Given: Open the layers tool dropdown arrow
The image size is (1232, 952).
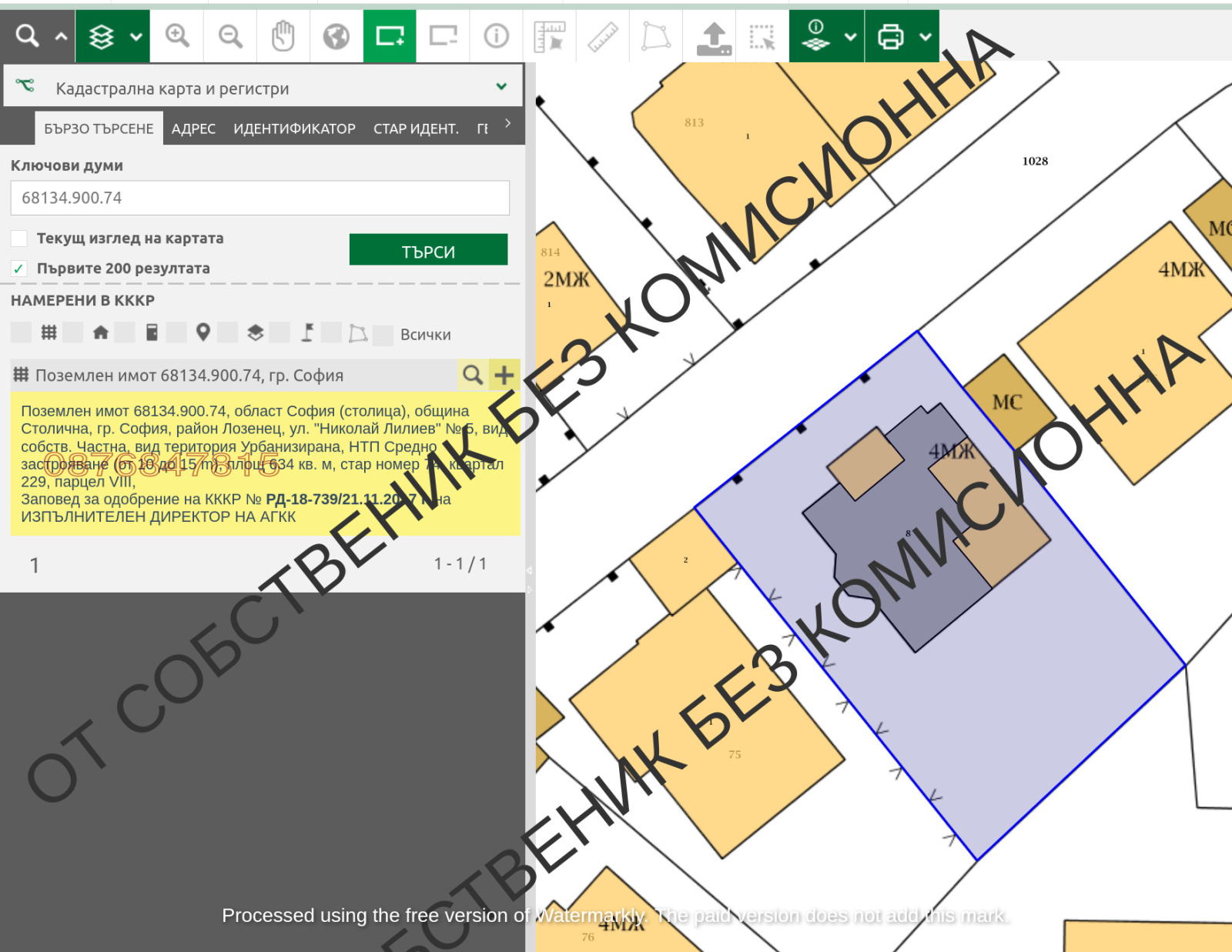Looking at the screenshot, I should (x=136, y=36).
